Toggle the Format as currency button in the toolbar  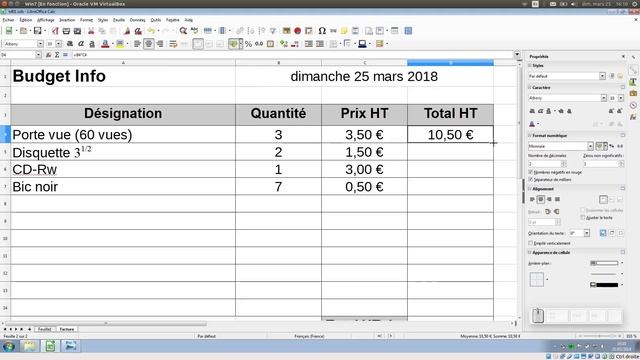point(233,44)
